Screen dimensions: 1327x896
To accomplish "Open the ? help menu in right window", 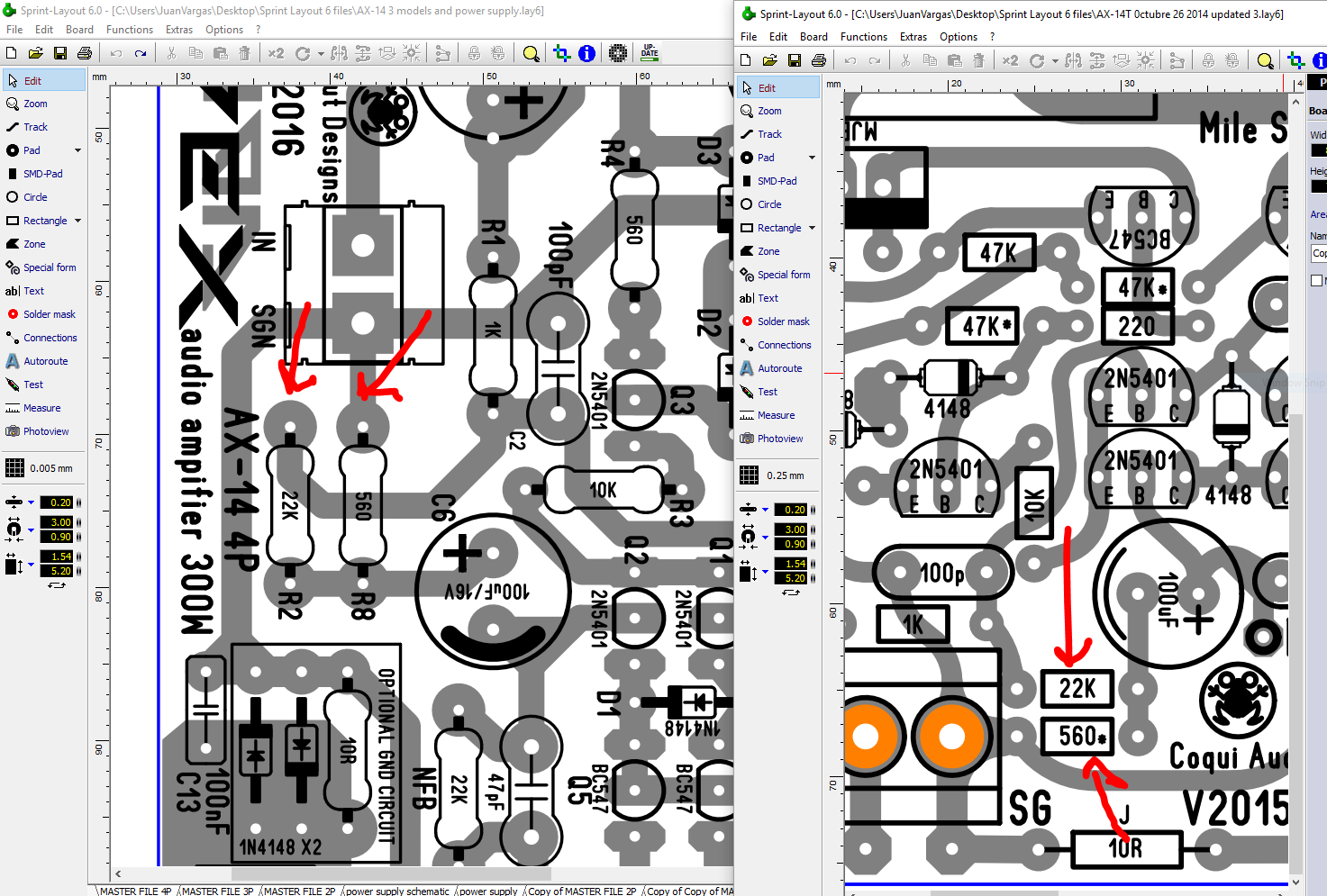I will point(992,37).
